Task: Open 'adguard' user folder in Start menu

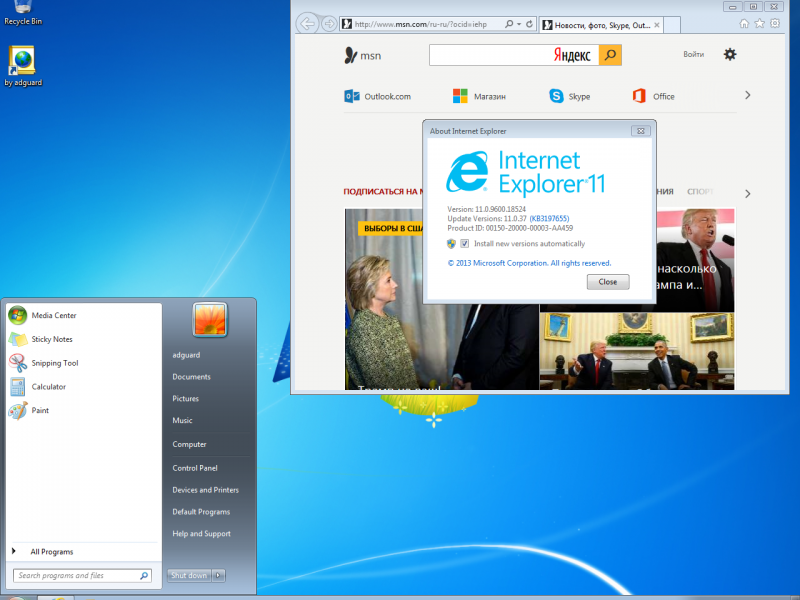Action: pyautogui.click(x=186, y=355)
